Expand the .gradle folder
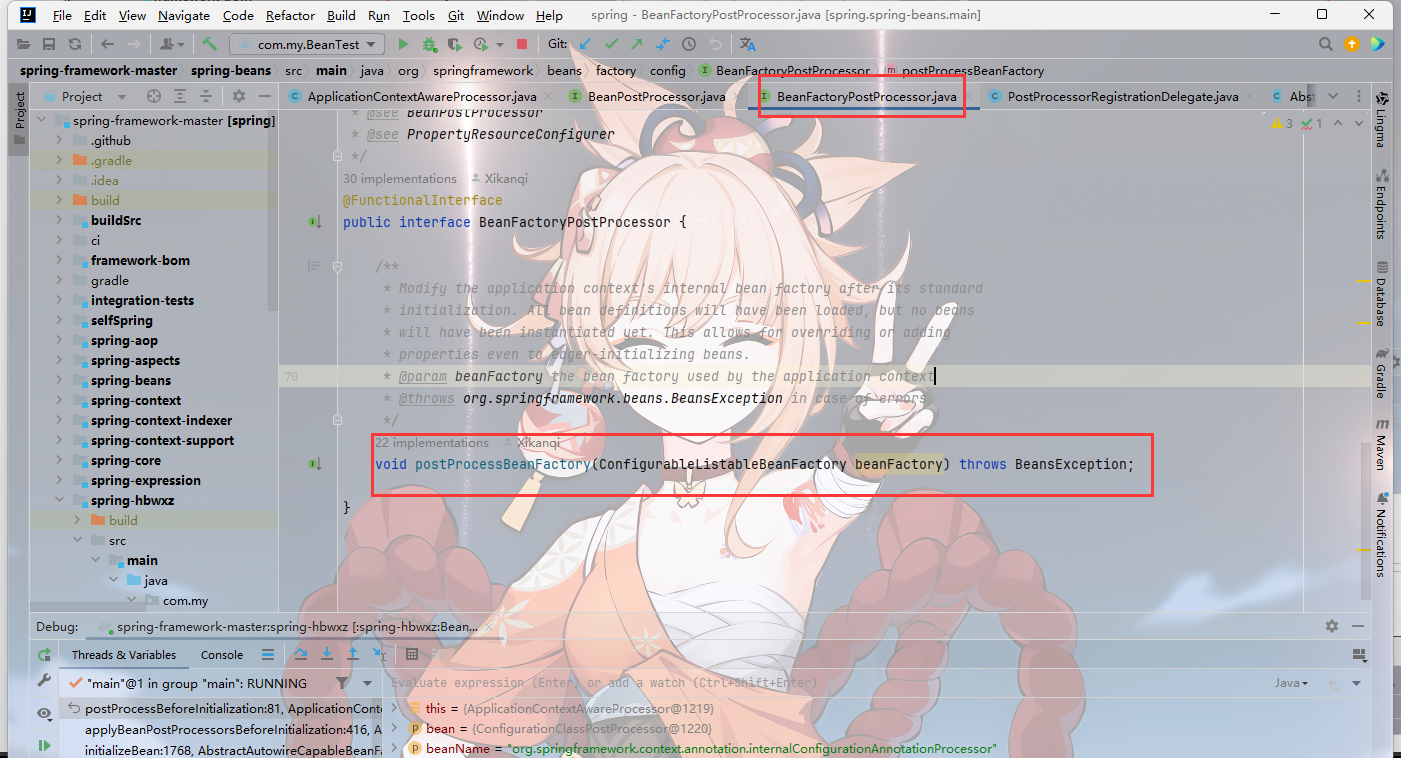The height and width of the screenshot is (758, 1401). point(60,160)
